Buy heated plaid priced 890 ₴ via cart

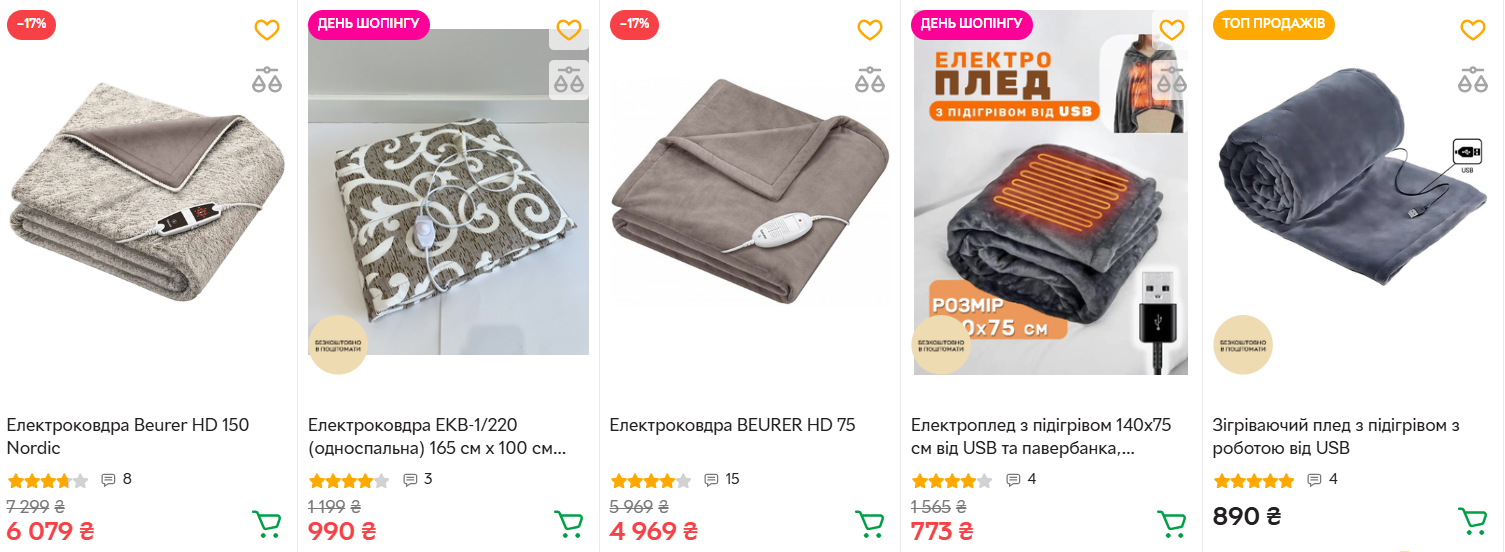point(1473,520)
